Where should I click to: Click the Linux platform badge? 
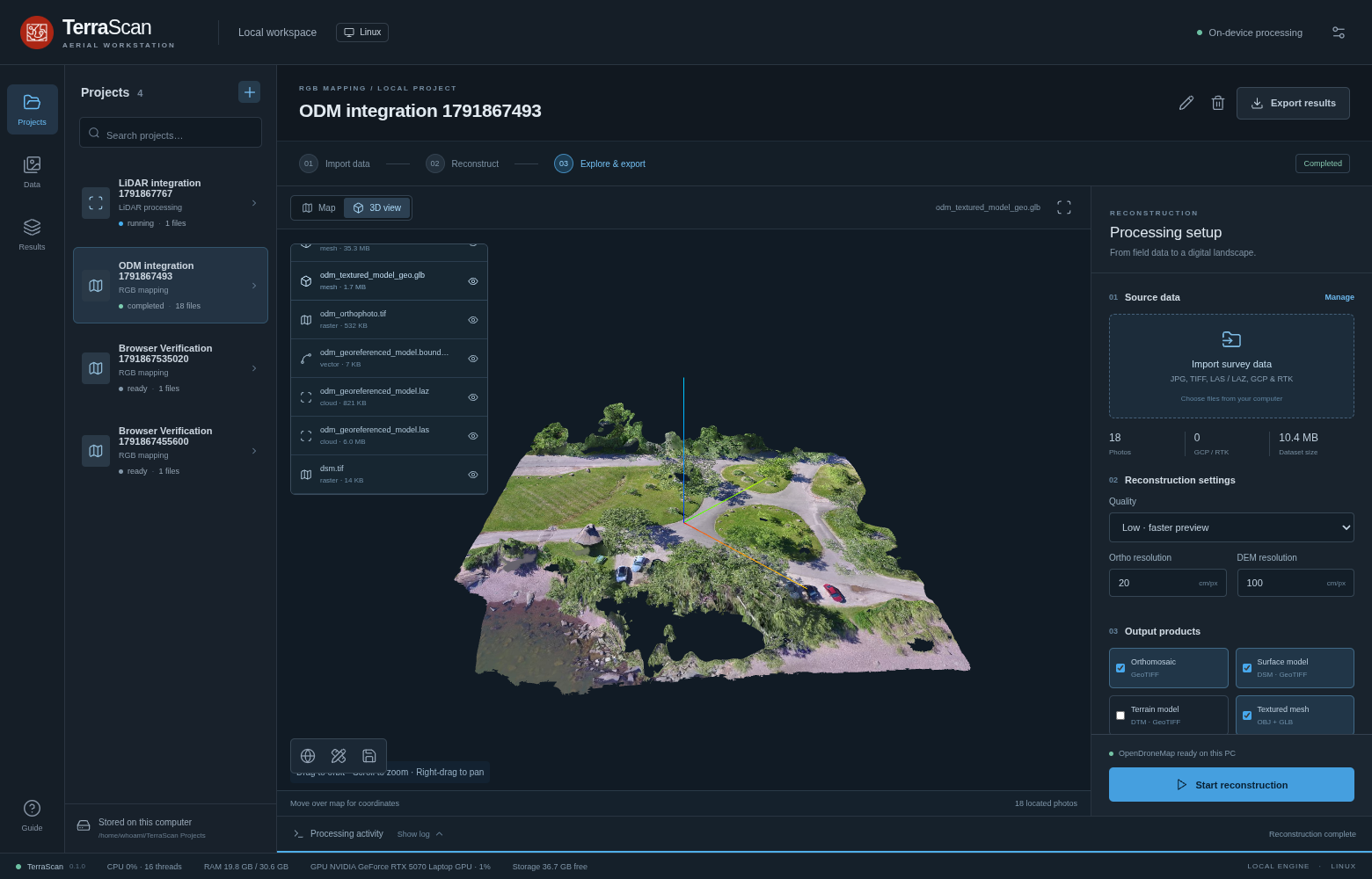click(x=362, y=33)
